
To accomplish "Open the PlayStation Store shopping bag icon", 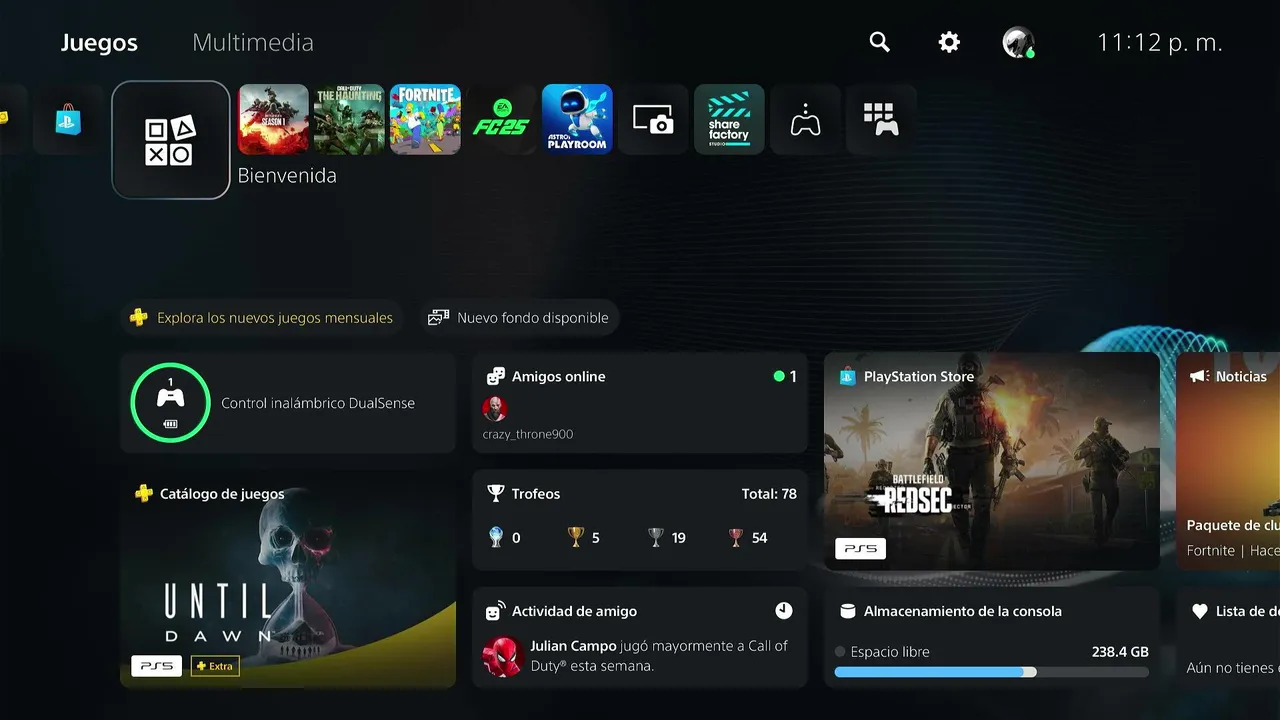I will [x=68, y=120].
